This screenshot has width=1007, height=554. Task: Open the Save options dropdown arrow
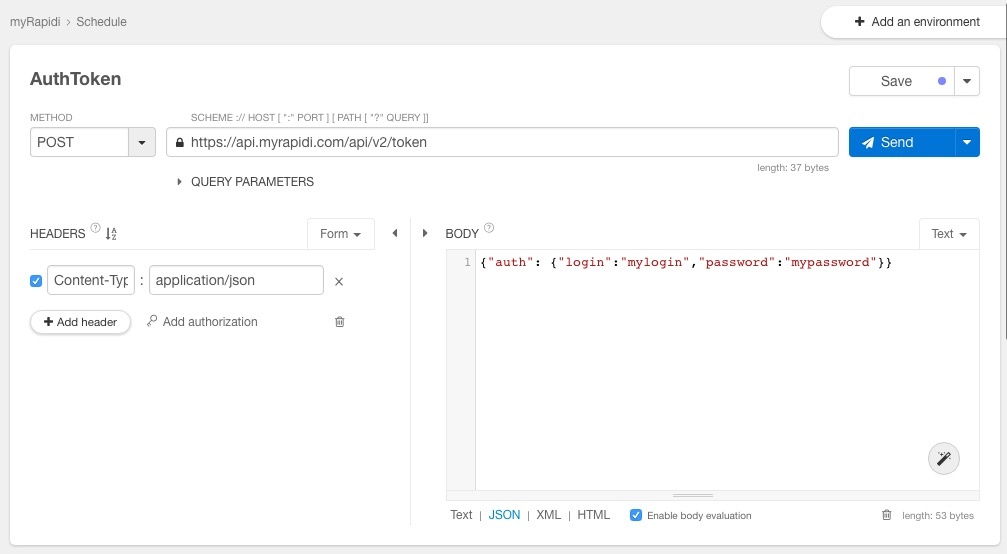point(967,82)
